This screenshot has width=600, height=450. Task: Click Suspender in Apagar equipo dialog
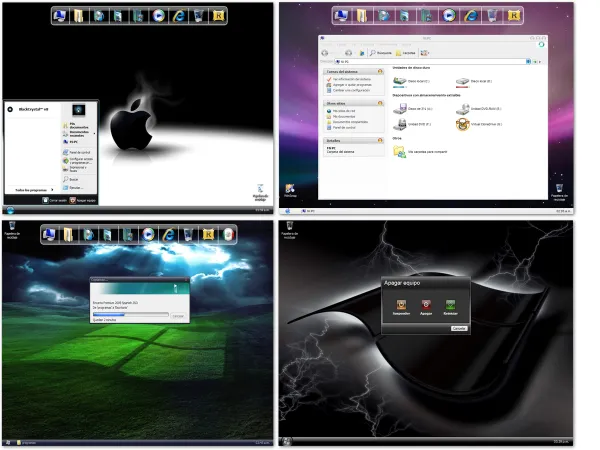point(401,307)
